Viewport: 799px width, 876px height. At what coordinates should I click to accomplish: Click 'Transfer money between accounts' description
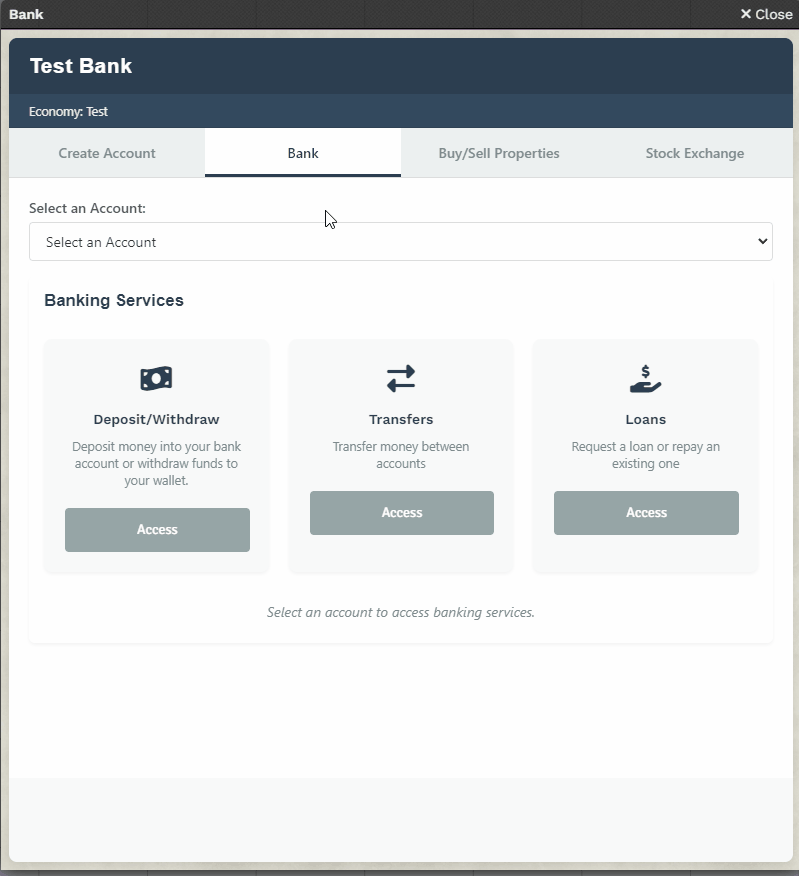[401, 455]
